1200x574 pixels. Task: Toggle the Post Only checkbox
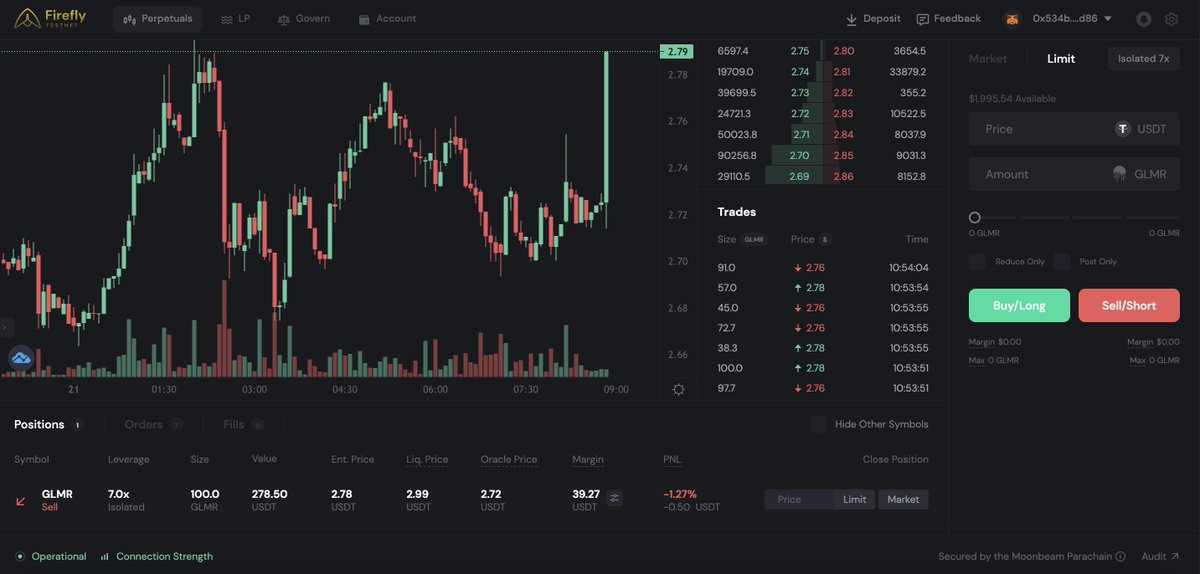point(1062,261)
